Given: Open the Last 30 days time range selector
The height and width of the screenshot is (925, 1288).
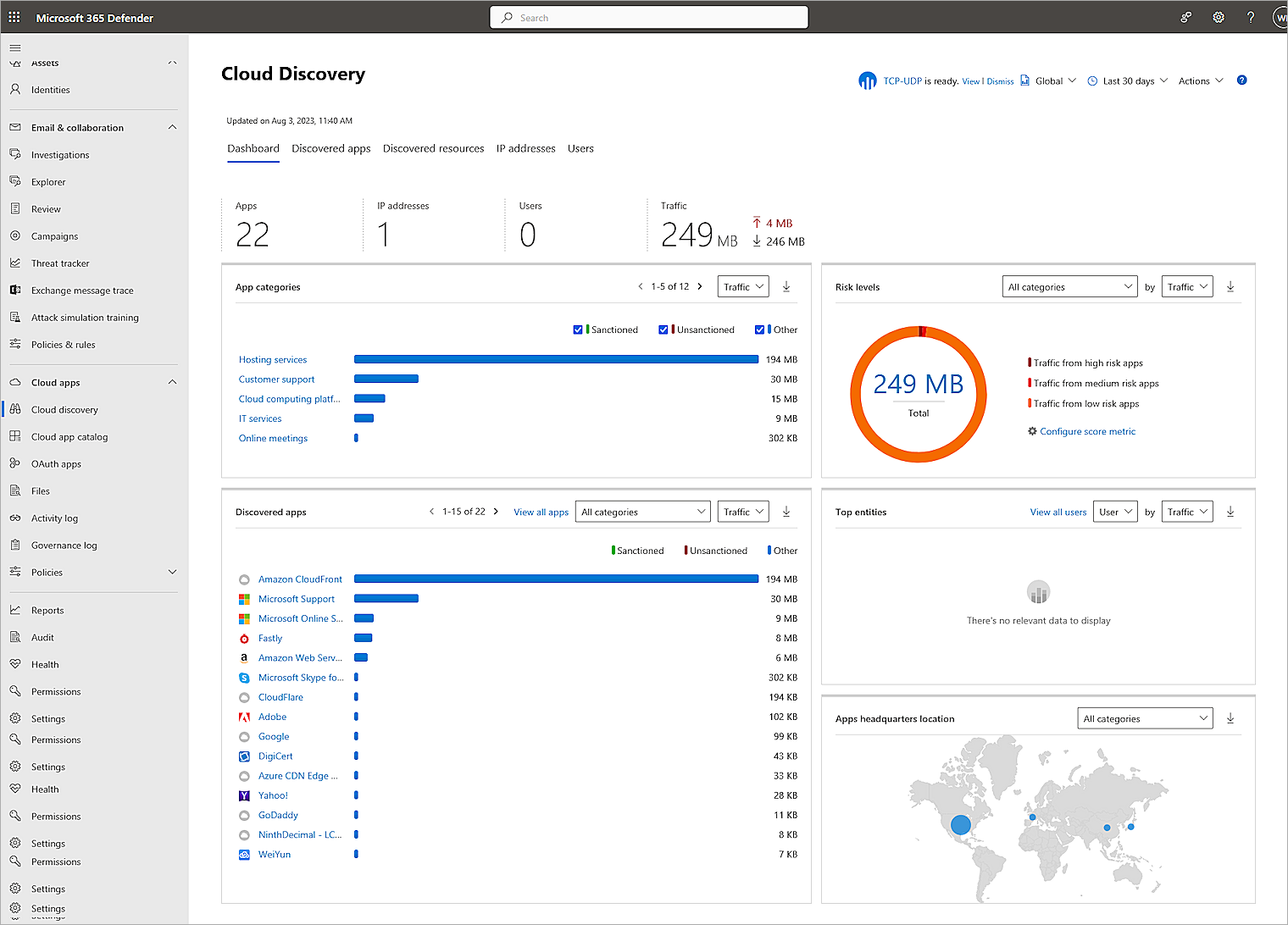Looking at the screenshot, I should (x=1127, y=80).
